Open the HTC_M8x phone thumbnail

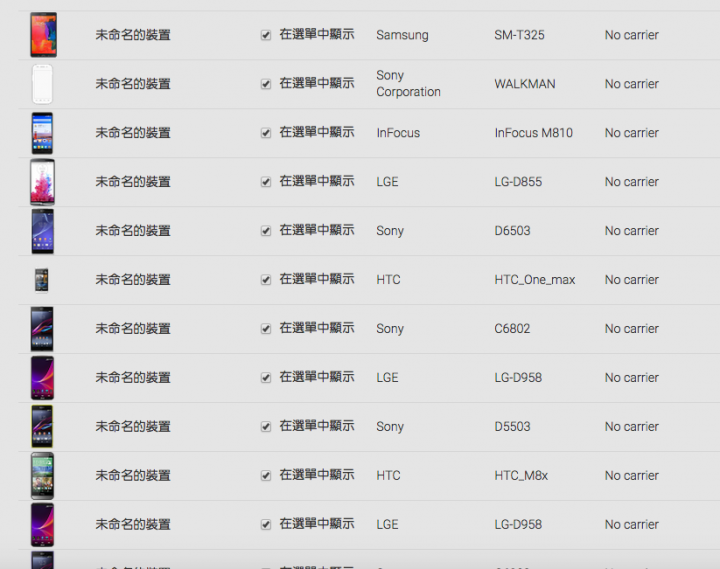(x=42, y=476)
